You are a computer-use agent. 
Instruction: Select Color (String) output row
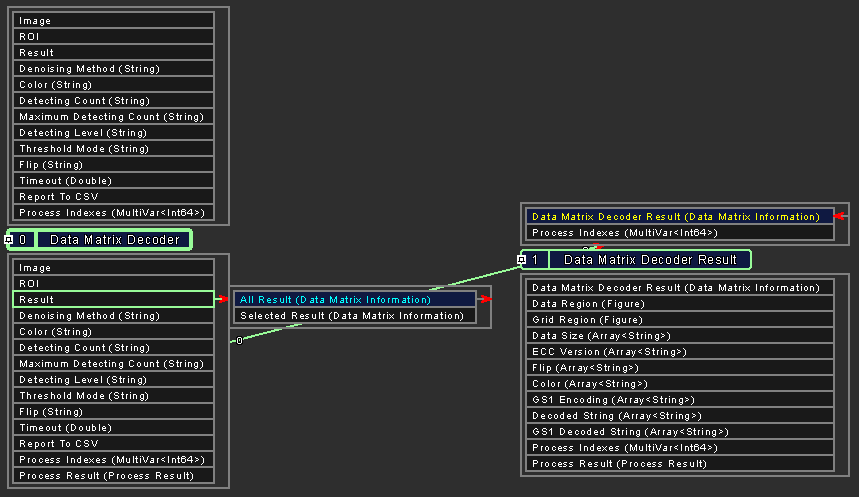(x=113, y=332)
